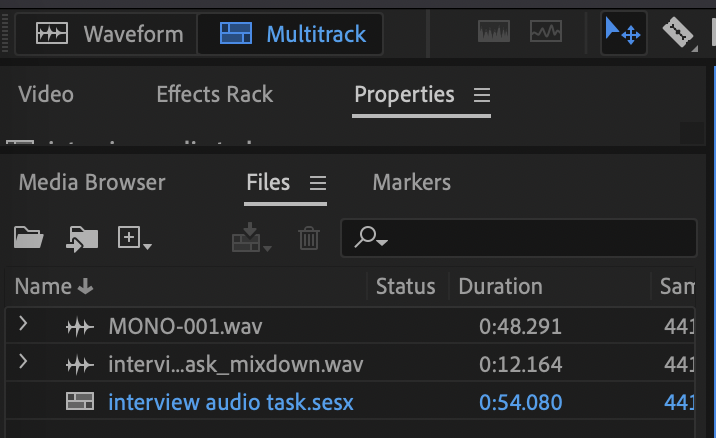Click the Import File icon
716x438 pixels.
[82, 238]
